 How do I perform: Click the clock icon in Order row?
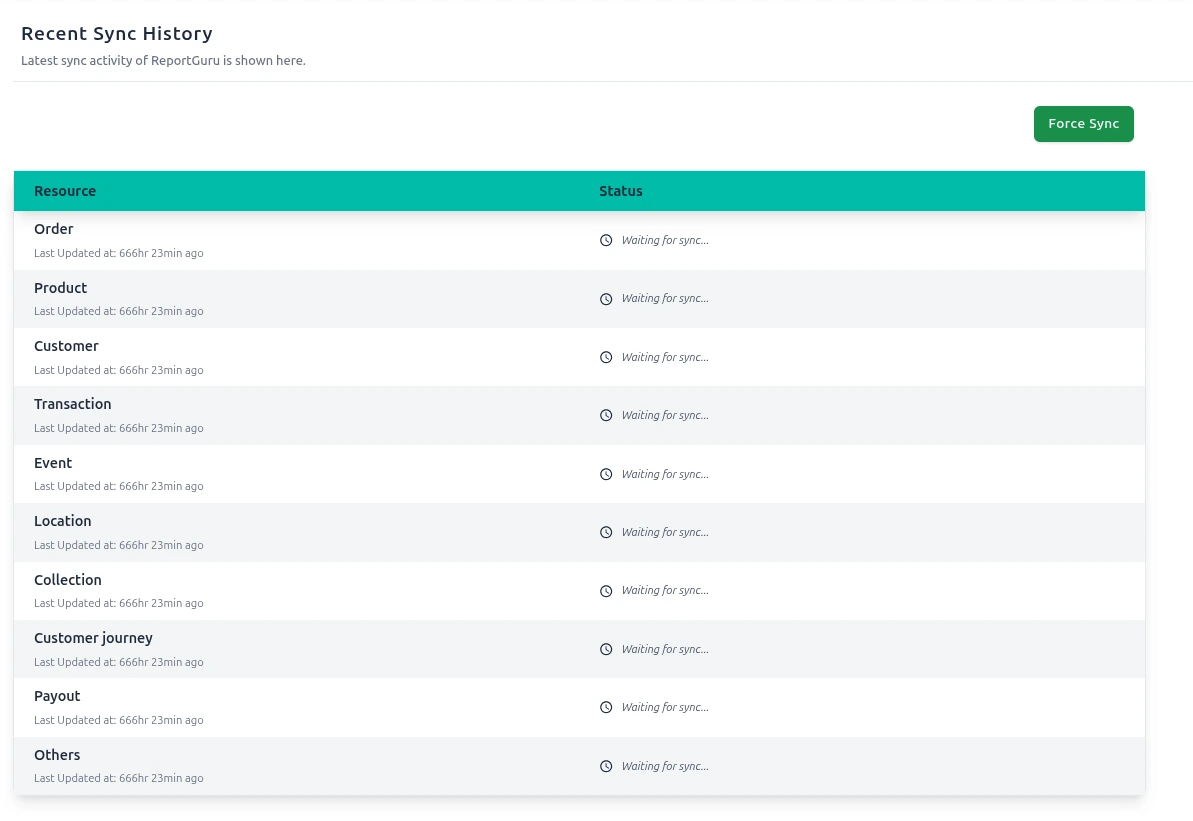[x=606, y=240]
